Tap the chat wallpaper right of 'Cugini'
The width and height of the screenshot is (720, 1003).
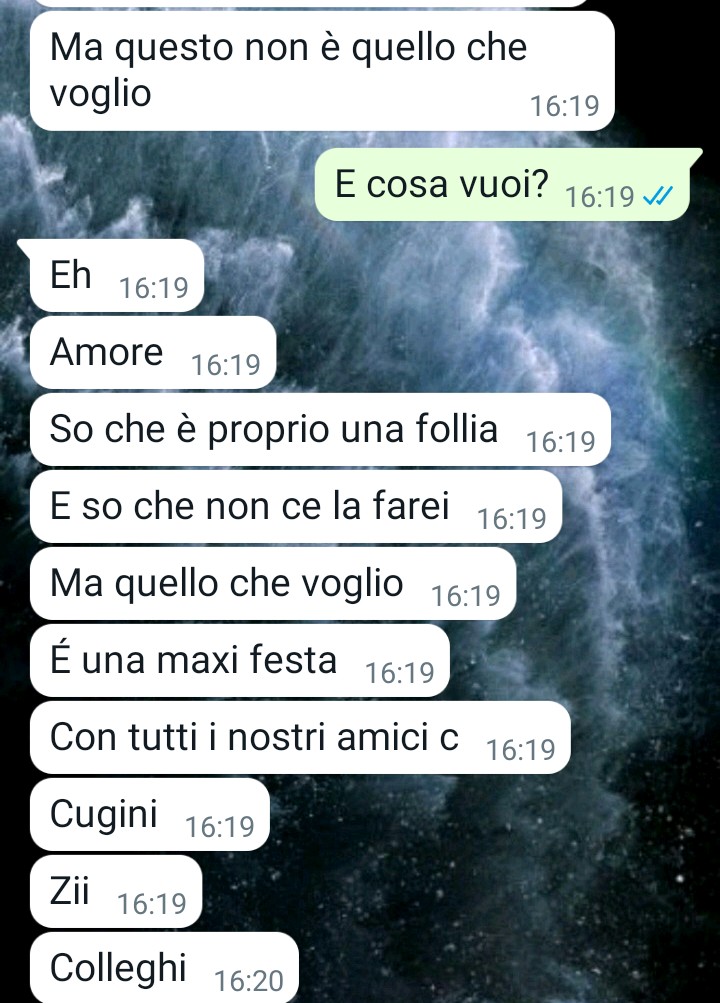click(x=492, y=814)
